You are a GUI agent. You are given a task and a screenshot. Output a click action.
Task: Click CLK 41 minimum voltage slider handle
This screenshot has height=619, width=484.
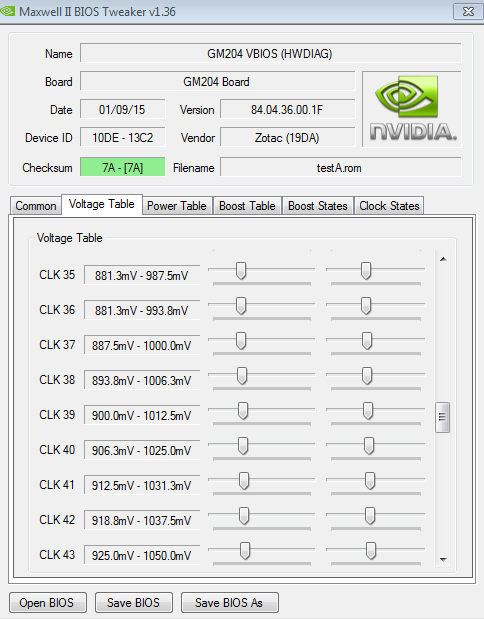pos(244,481)
